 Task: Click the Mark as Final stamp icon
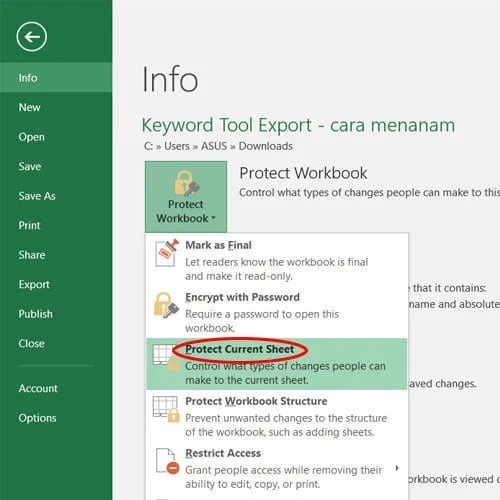167,253
